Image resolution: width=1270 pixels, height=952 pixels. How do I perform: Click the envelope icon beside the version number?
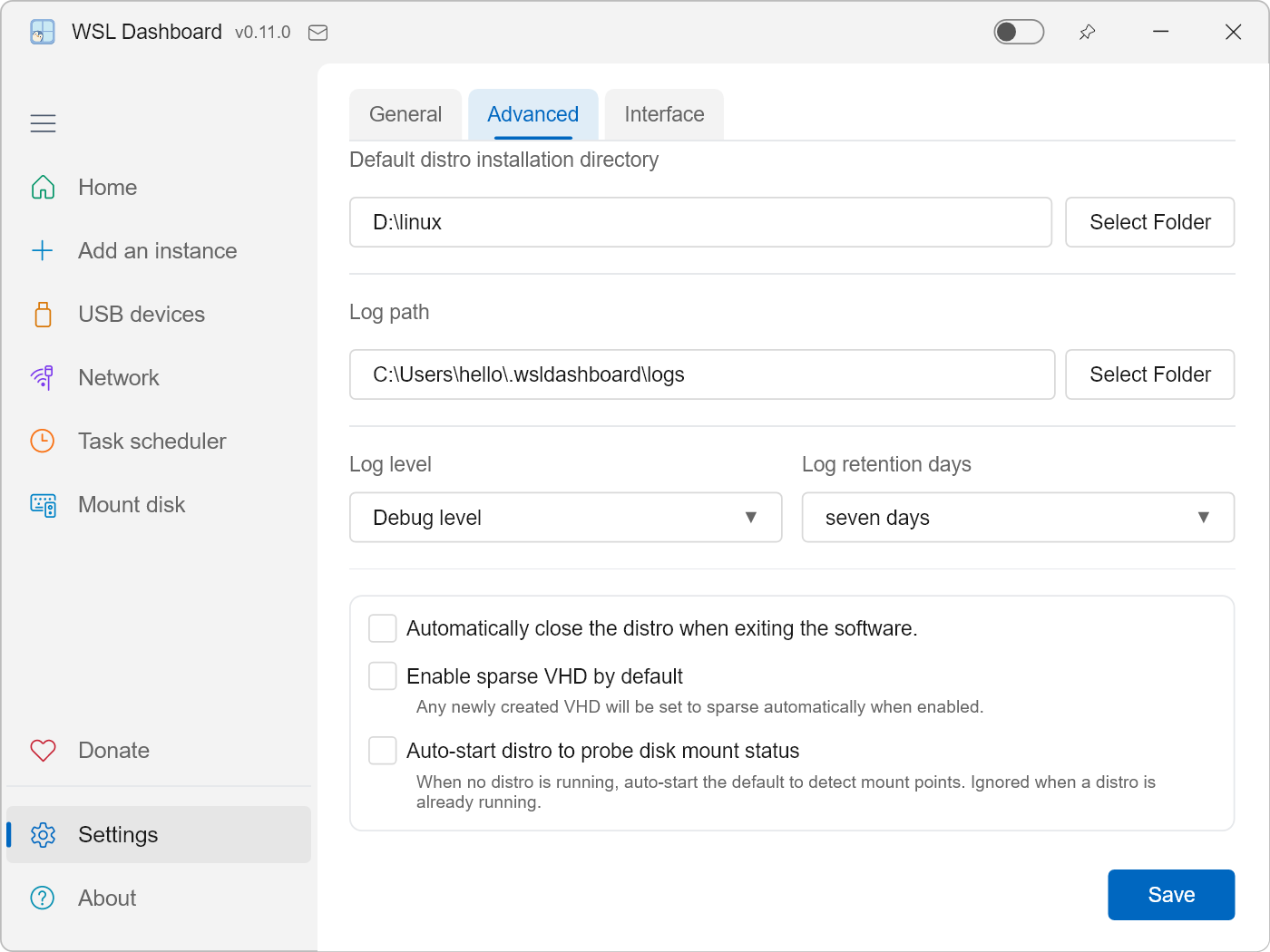point(317,33)
